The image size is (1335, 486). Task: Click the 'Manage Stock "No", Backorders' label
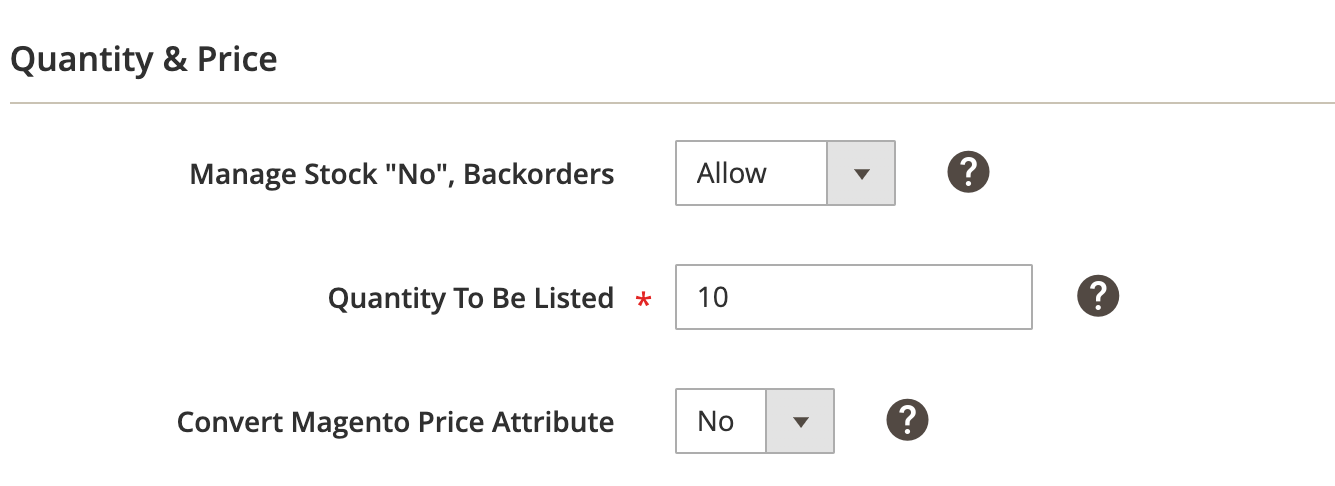pyautogui.click(x=401, y=174)
